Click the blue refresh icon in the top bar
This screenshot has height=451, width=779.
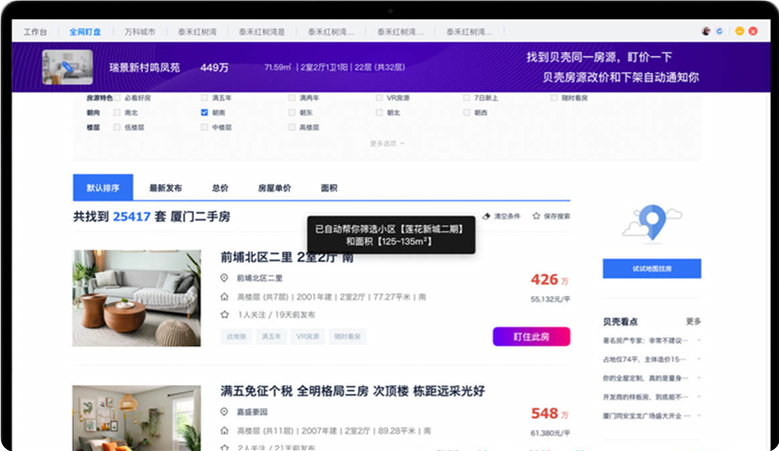[719, 31]
